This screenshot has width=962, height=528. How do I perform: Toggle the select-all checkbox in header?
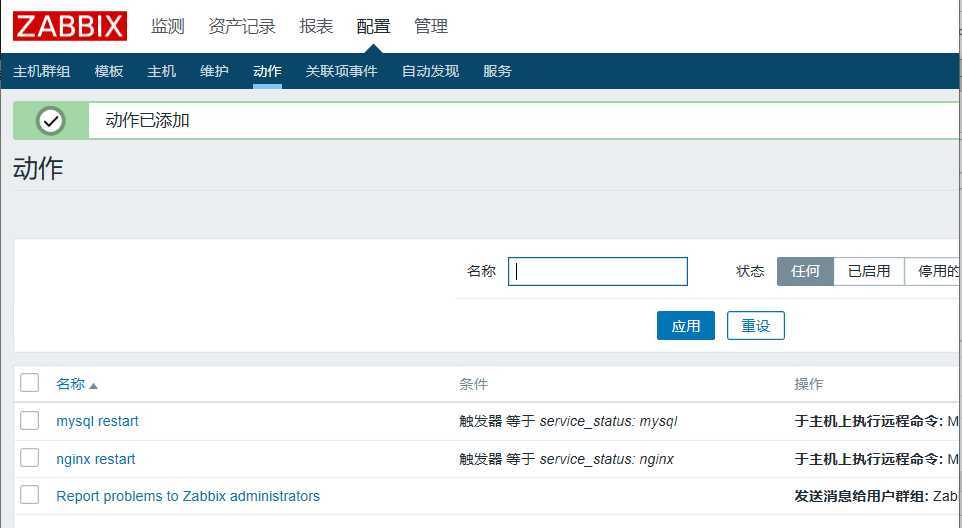coord(29,383)
